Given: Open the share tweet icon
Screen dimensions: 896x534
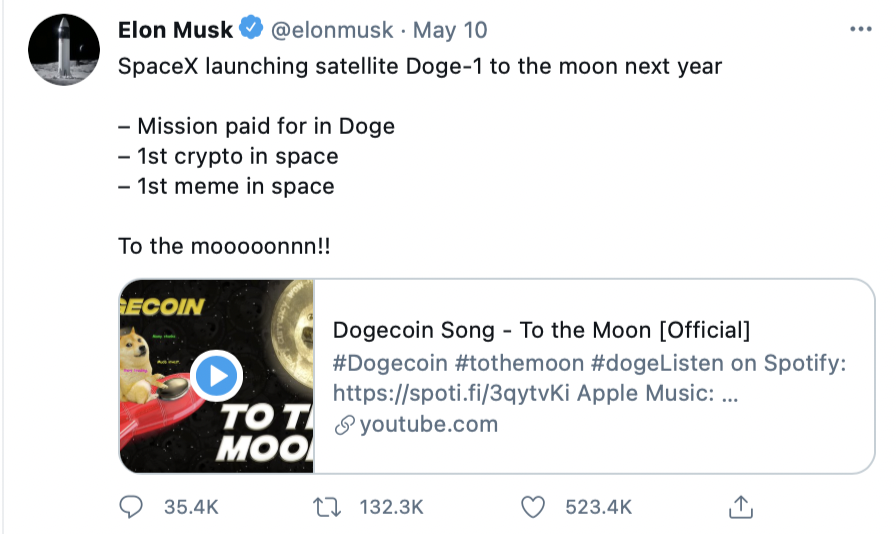Looking at the screenshot, I should (740, 506).
